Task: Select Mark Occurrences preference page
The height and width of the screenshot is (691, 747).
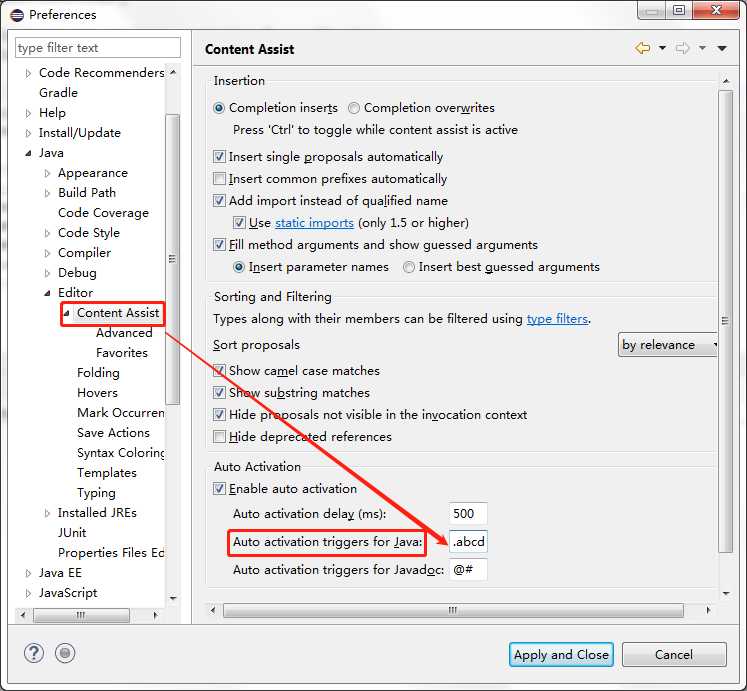Action: pyautogui.click(x=121, y=413)
